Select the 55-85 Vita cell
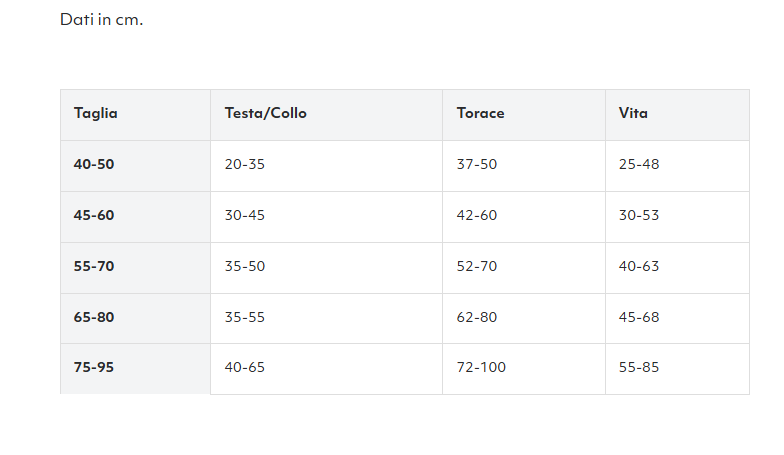784x455 pixels. pos(639,367)
